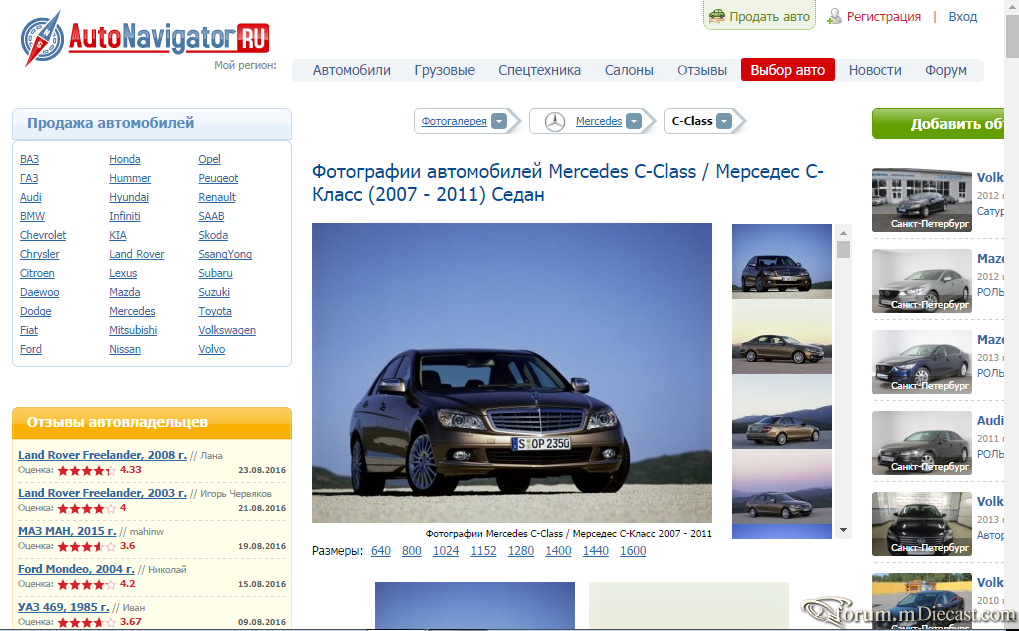
Task: Select the Toyota brand link
Action: pos(215,311)
